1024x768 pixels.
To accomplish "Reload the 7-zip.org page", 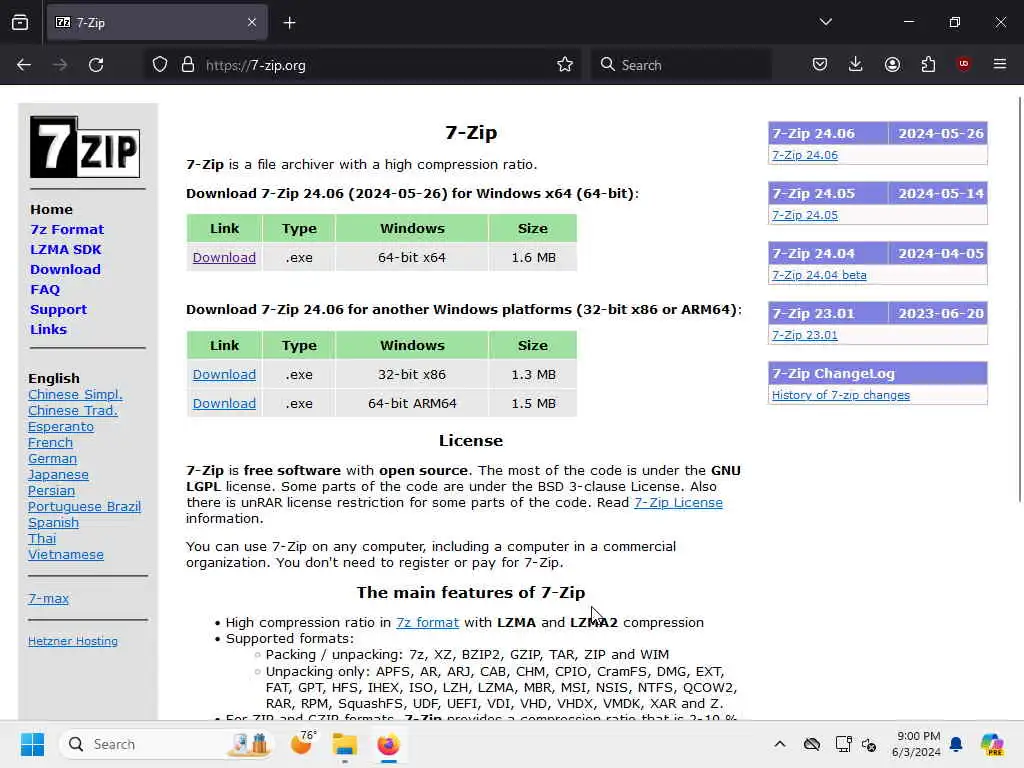I will 96,65.
